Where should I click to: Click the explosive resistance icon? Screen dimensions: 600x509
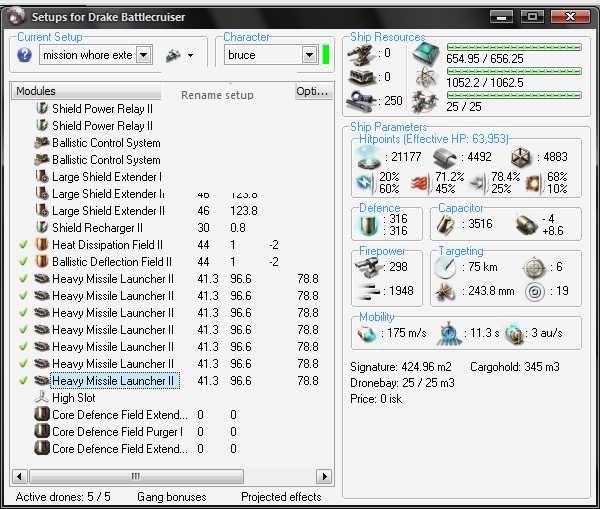tap(533, 183)
